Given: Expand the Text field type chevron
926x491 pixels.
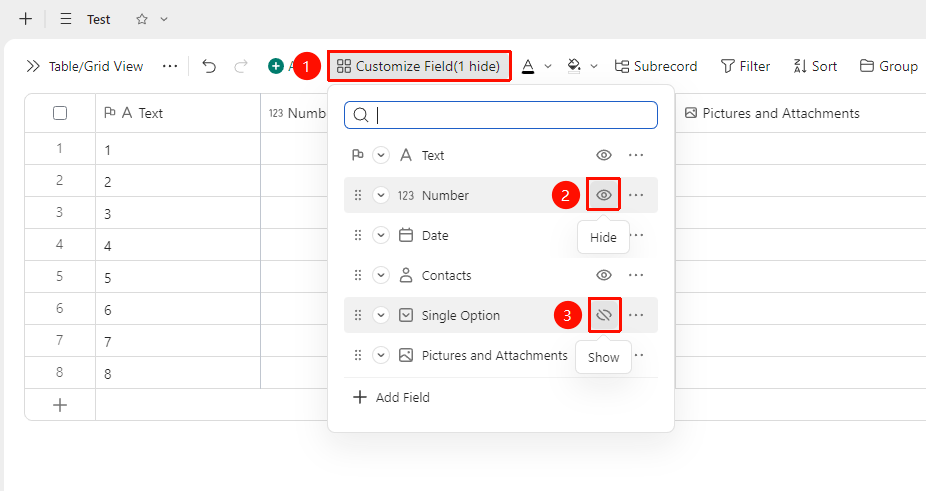Looking at the screenshot, I should pyautogui.click(x=381, y=155).
